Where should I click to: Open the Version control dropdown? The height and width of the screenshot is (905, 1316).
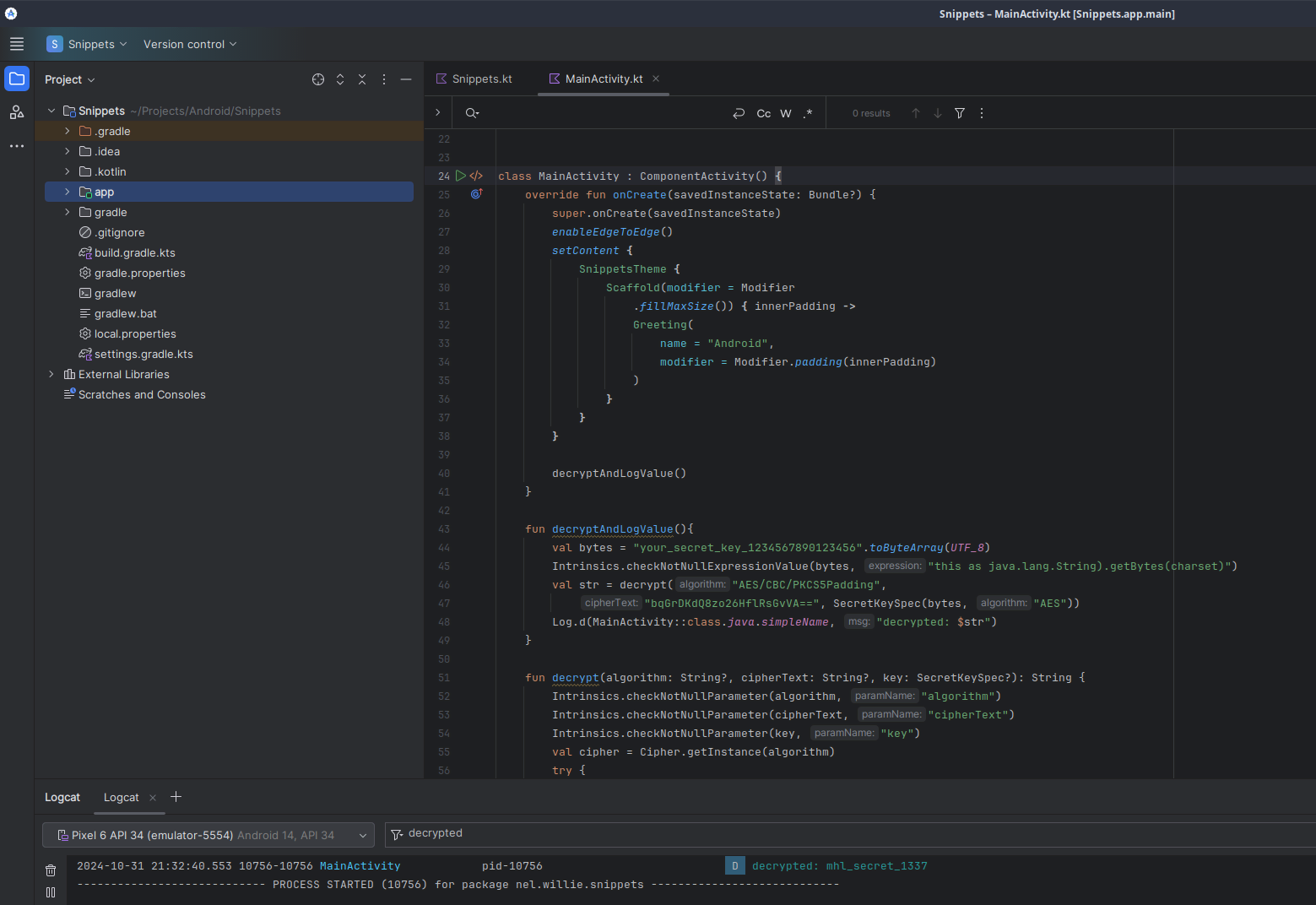(x=190, y=44)
